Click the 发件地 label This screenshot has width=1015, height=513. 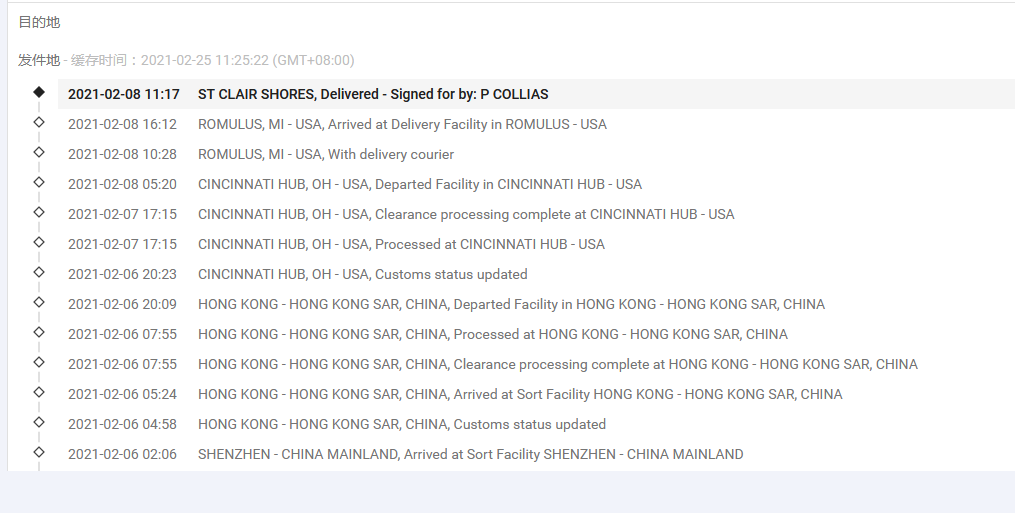pos(39,60)
